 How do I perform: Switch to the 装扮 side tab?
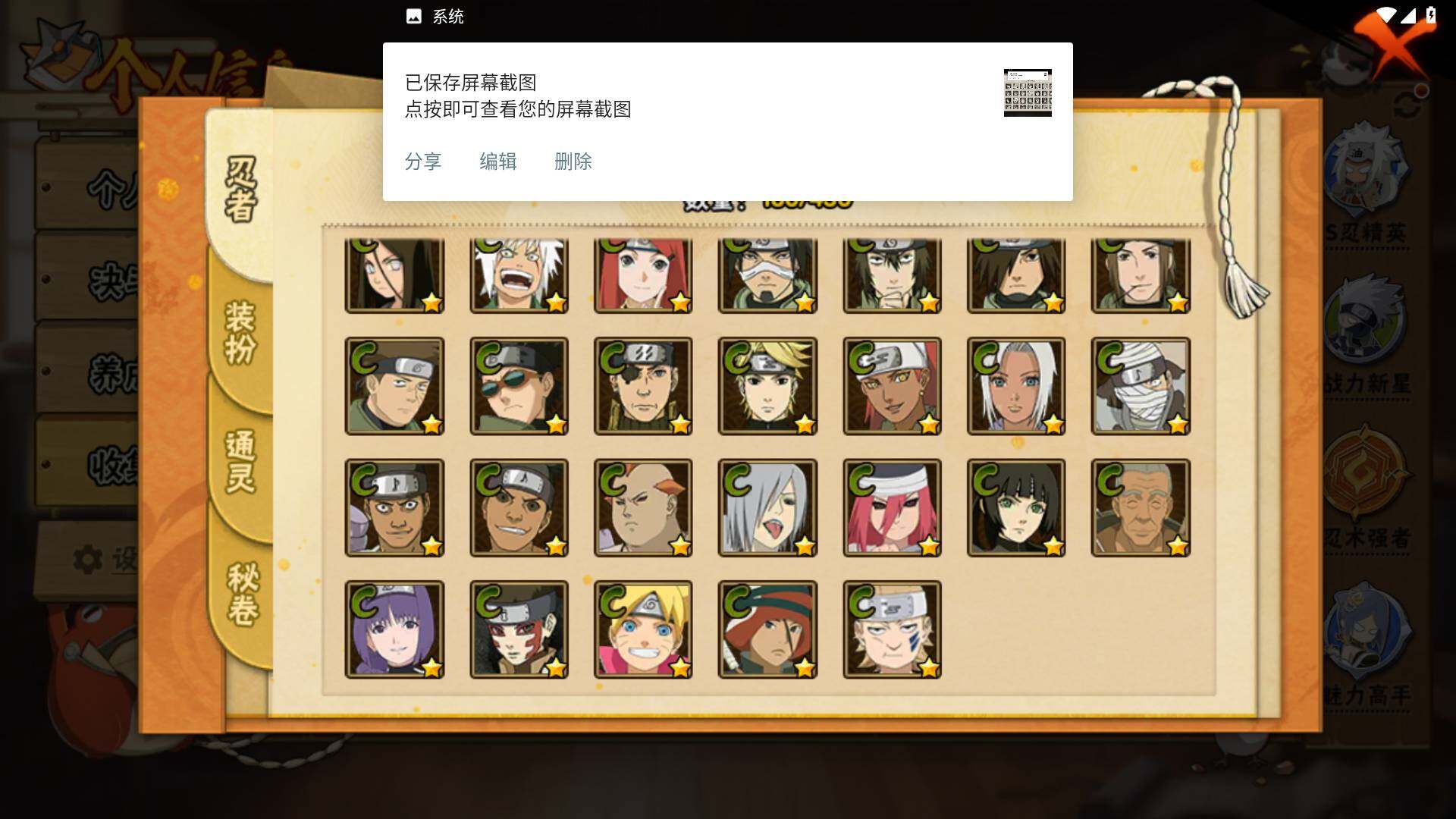pyautogui.click(x=240, y=333)
